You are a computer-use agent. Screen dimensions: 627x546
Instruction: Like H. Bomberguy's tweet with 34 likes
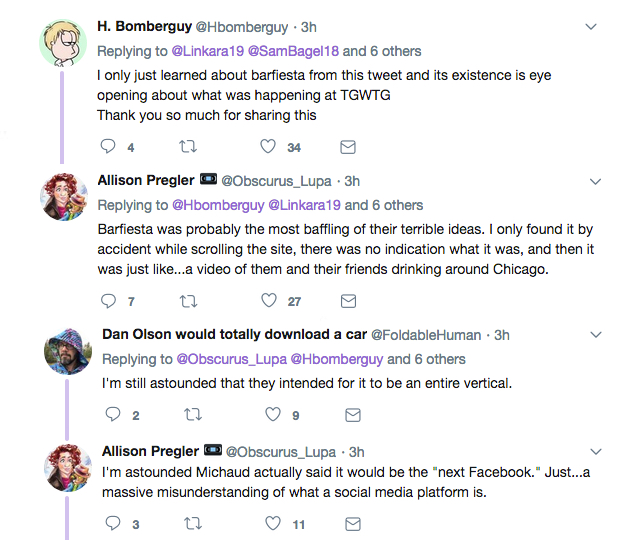(x=268, y=146)
